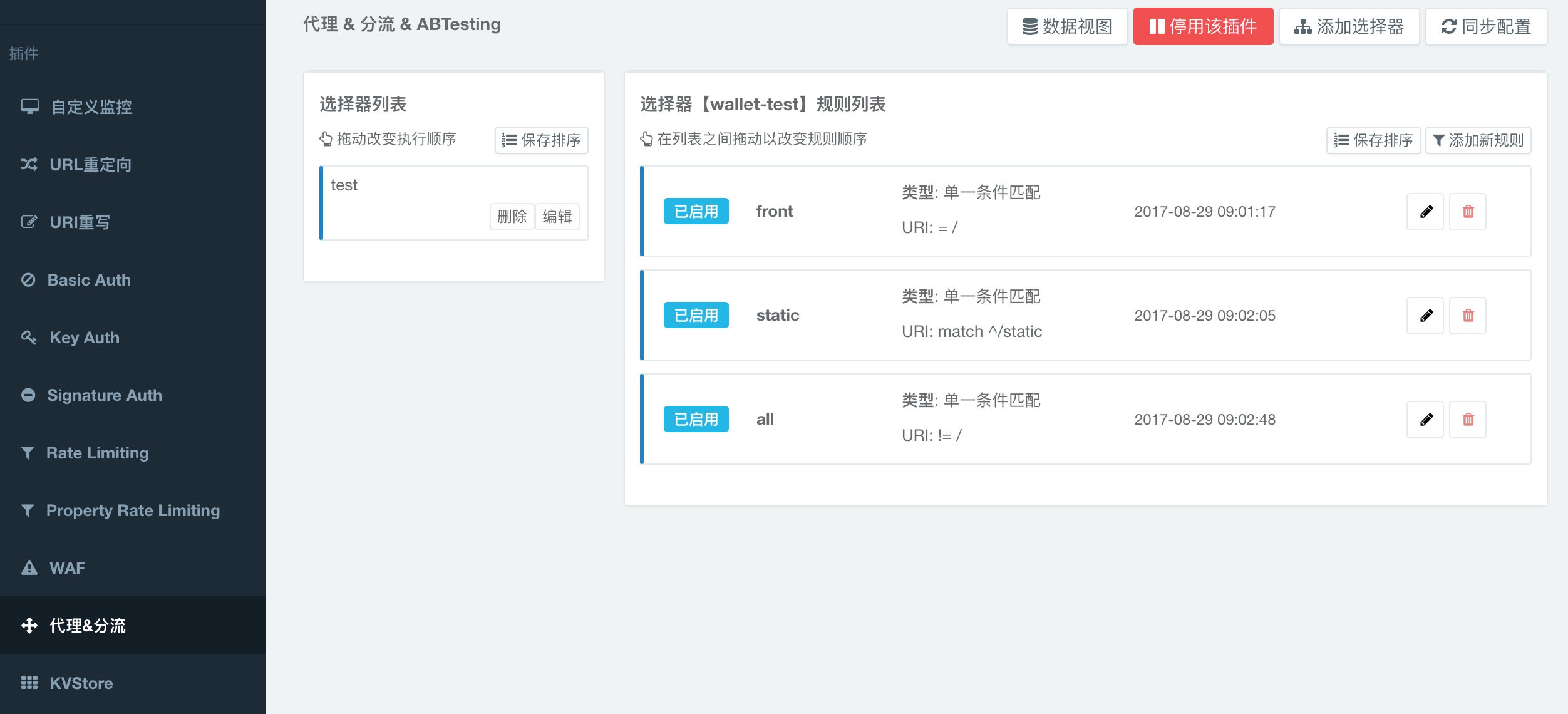Screen dimensions: 1568x714
Task: Edit the all rule with pencil icon
Action: tap(1425, 420)
